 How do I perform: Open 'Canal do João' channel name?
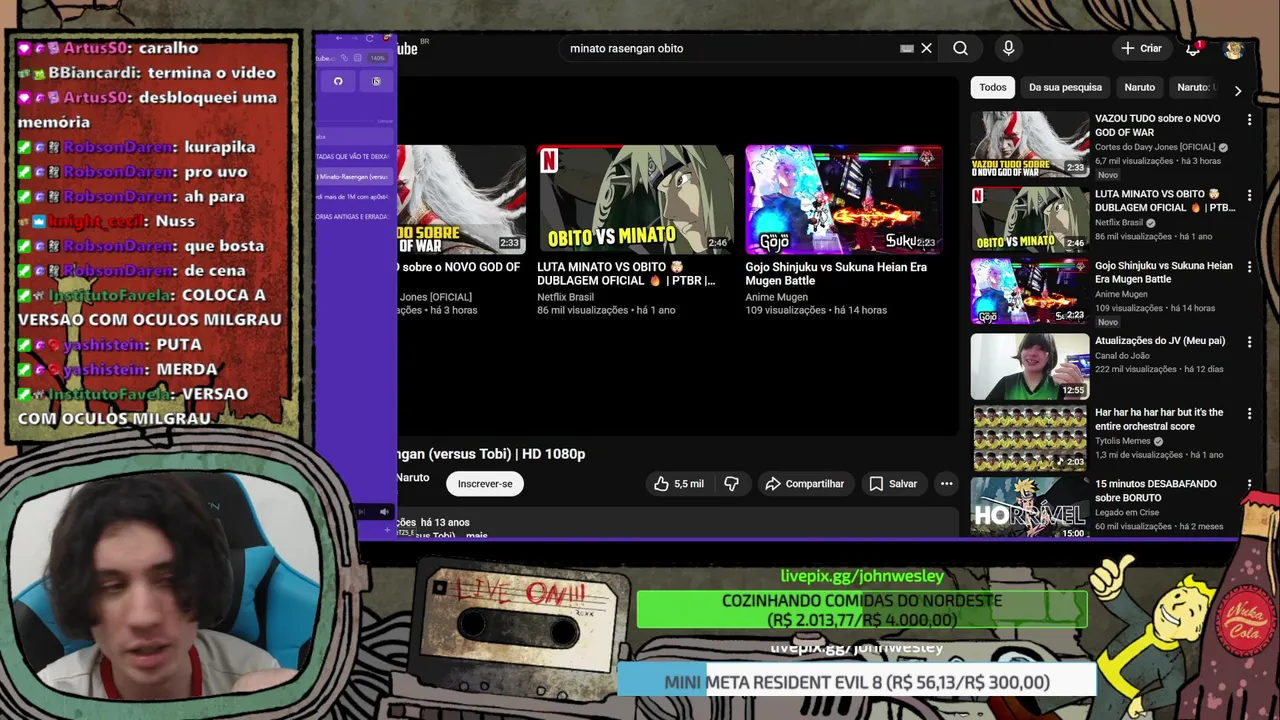tap(1122, 355)
